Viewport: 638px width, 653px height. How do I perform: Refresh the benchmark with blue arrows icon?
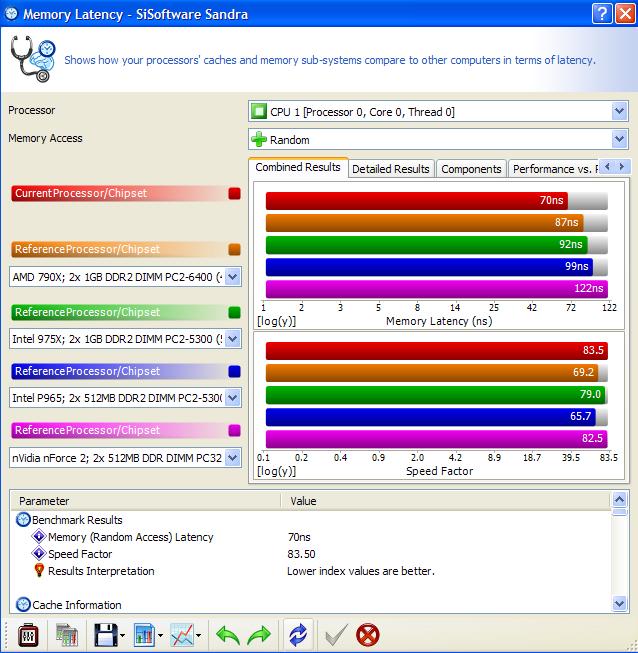(x=298, y=635)
